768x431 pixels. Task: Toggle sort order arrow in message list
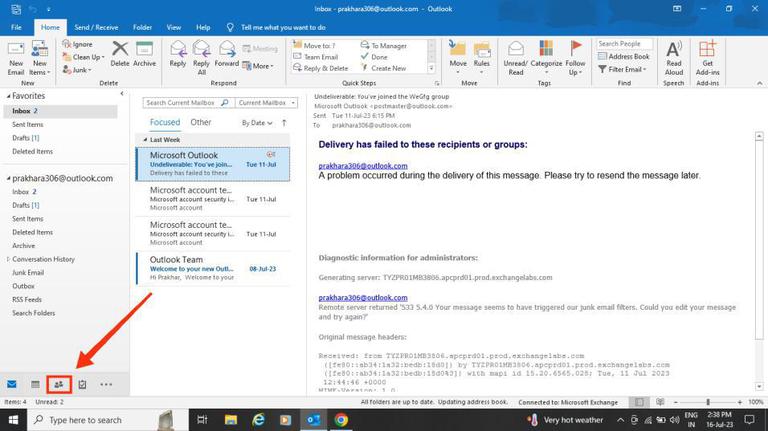tap(284, 123)
